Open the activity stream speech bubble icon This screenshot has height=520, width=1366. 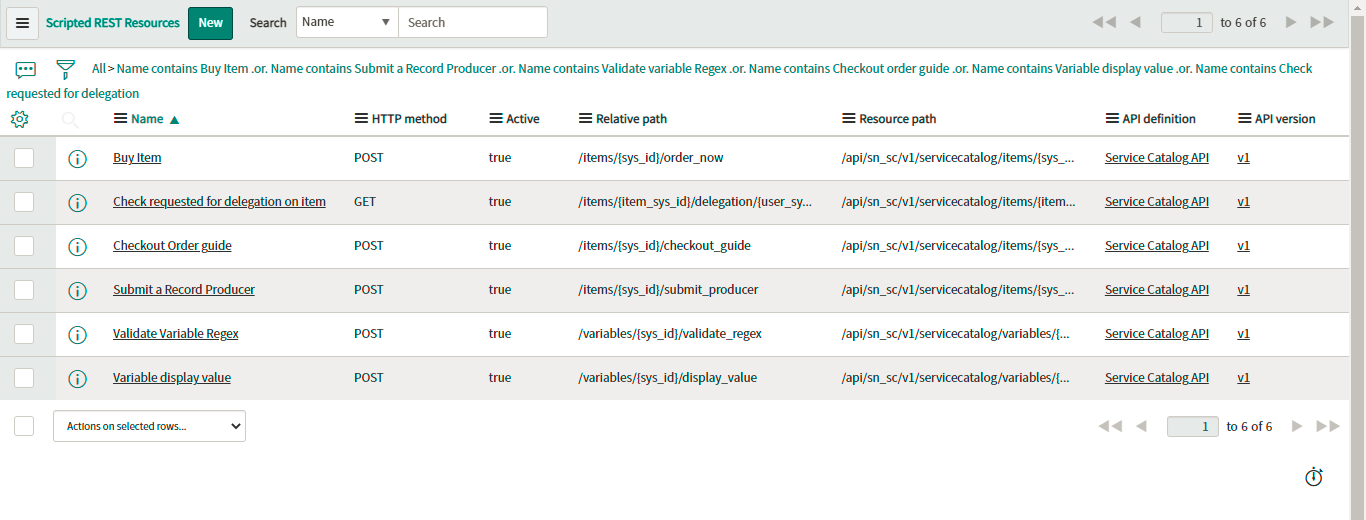[26, 70]
